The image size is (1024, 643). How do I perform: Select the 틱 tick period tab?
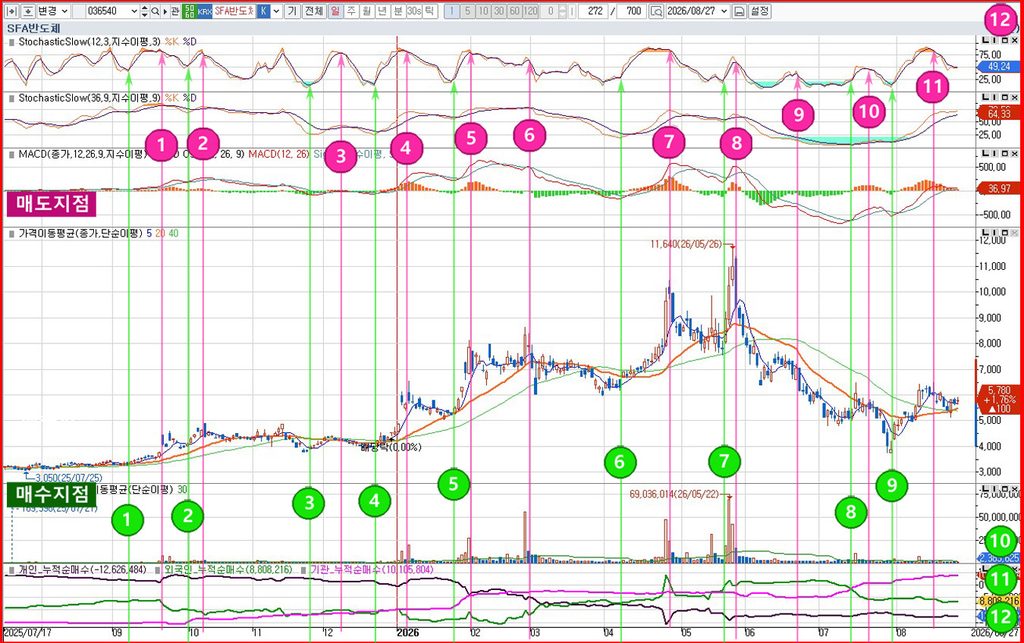click(x=429, y=11)
